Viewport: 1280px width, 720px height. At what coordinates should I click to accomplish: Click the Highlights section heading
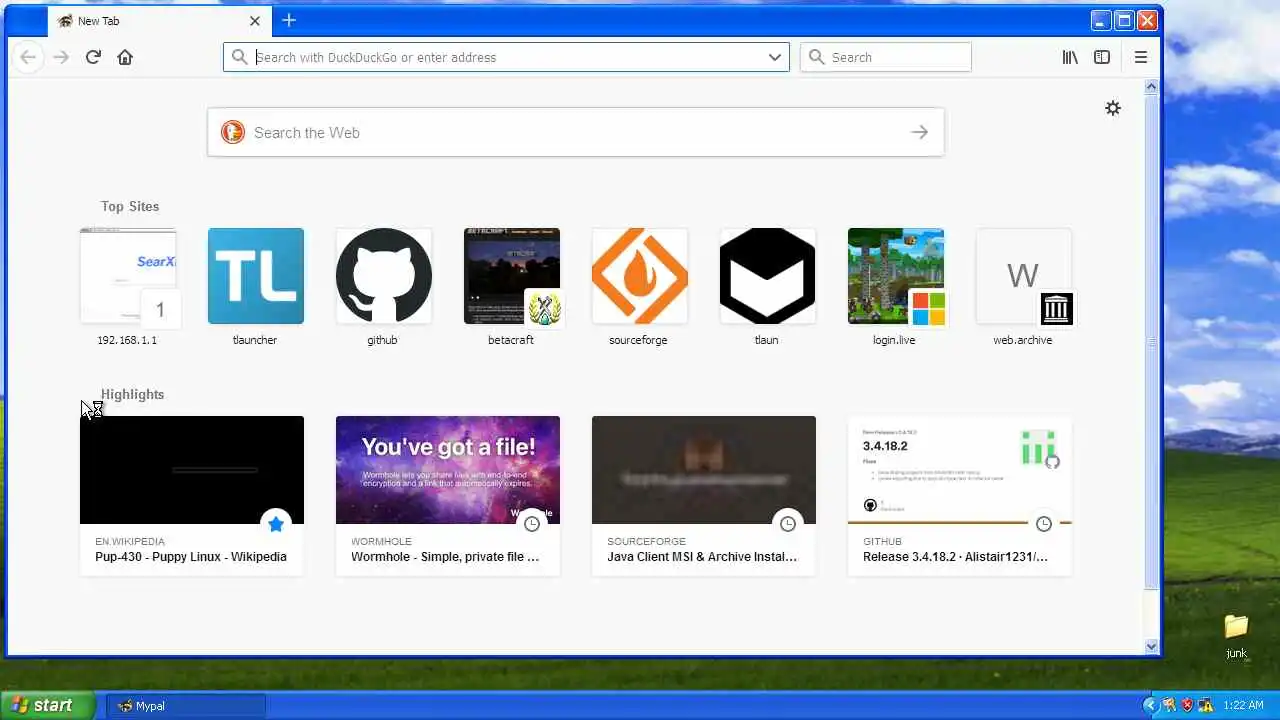coord(132,394)
